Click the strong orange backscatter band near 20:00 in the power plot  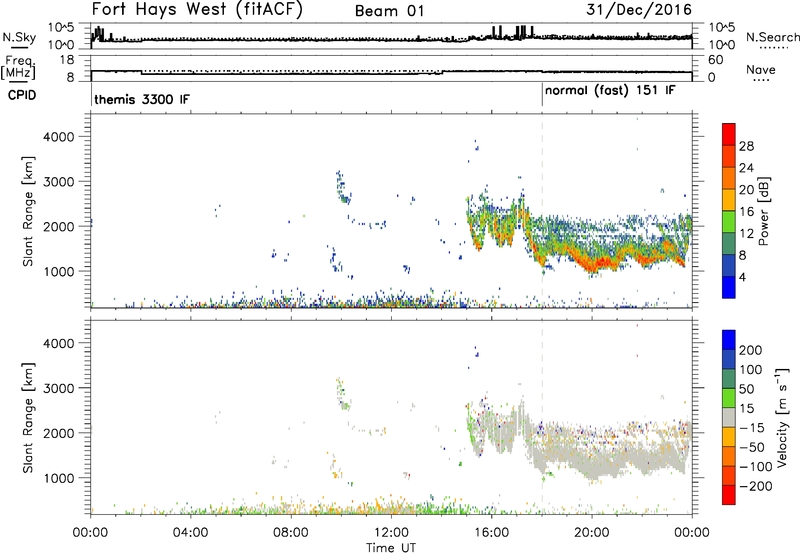pyautogui.click(x=595, y=264)
